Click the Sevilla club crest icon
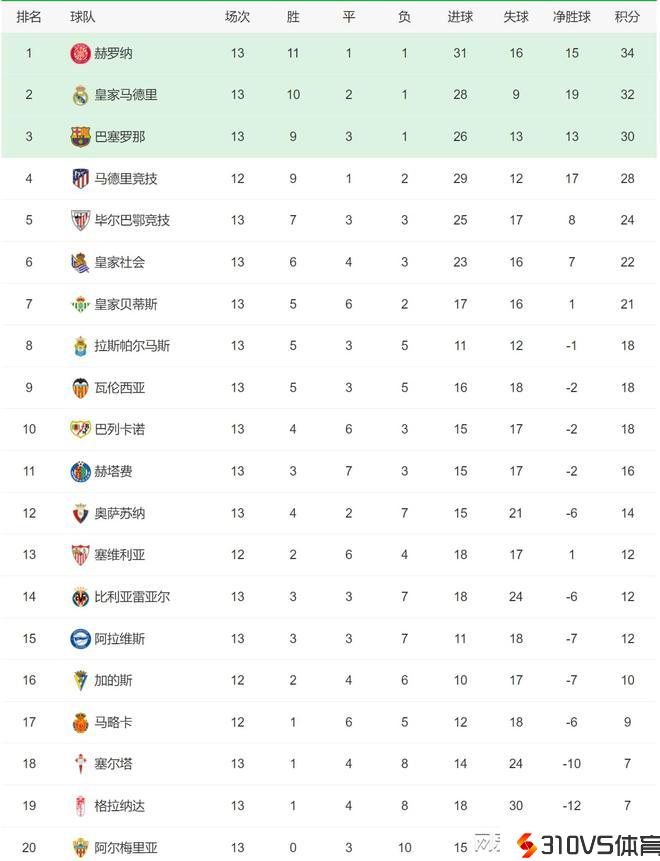 coord(80,555)
